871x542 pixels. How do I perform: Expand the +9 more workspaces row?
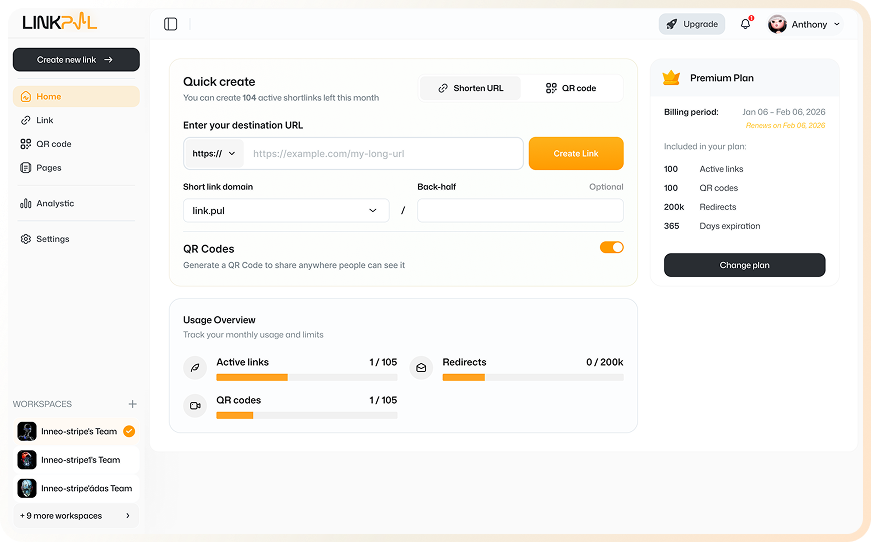coord(76,515)
